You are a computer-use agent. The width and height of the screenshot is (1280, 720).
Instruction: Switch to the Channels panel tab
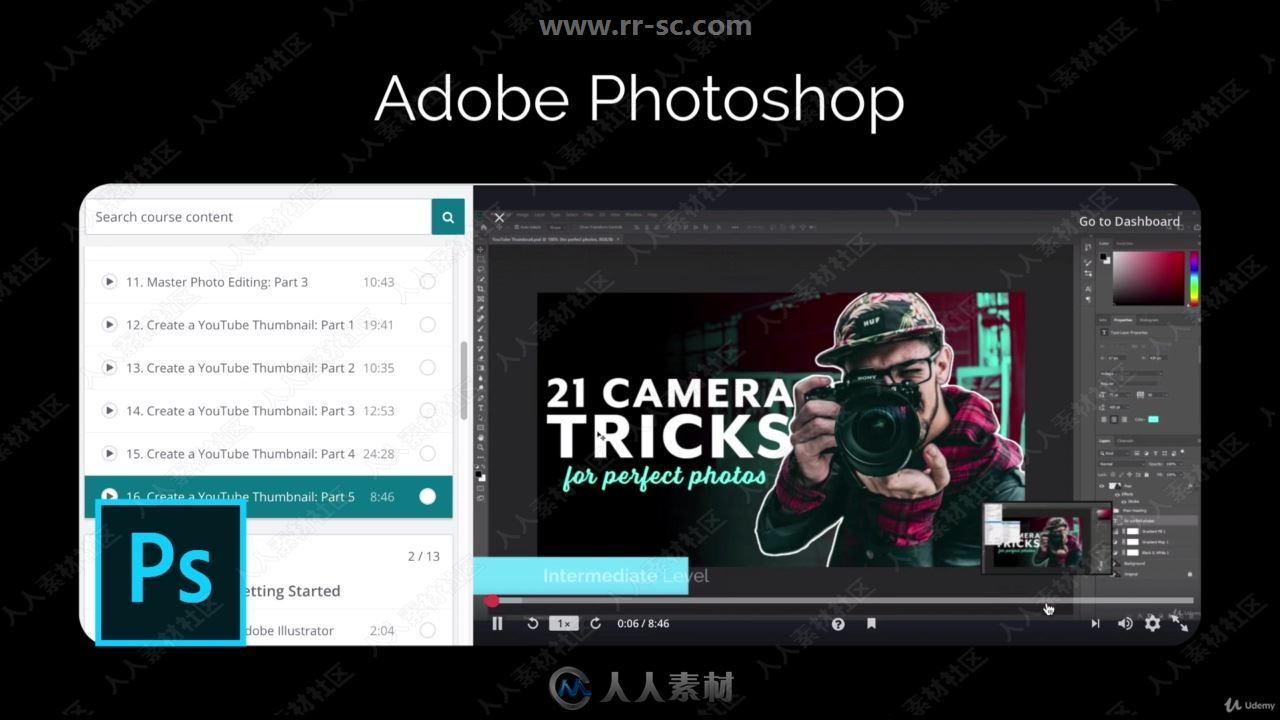tap(1125, 440)
